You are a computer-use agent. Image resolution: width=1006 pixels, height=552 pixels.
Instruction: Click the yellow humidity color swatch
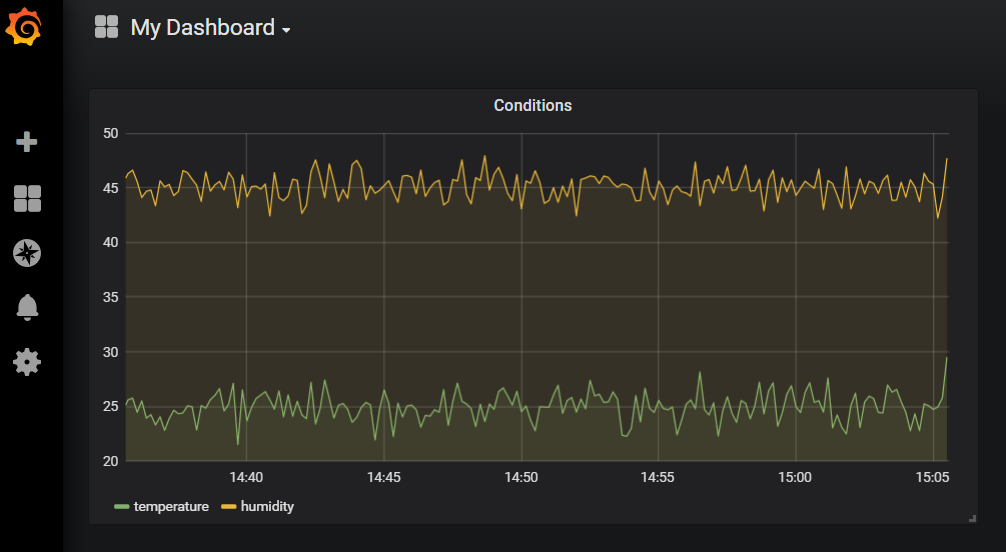229,507
